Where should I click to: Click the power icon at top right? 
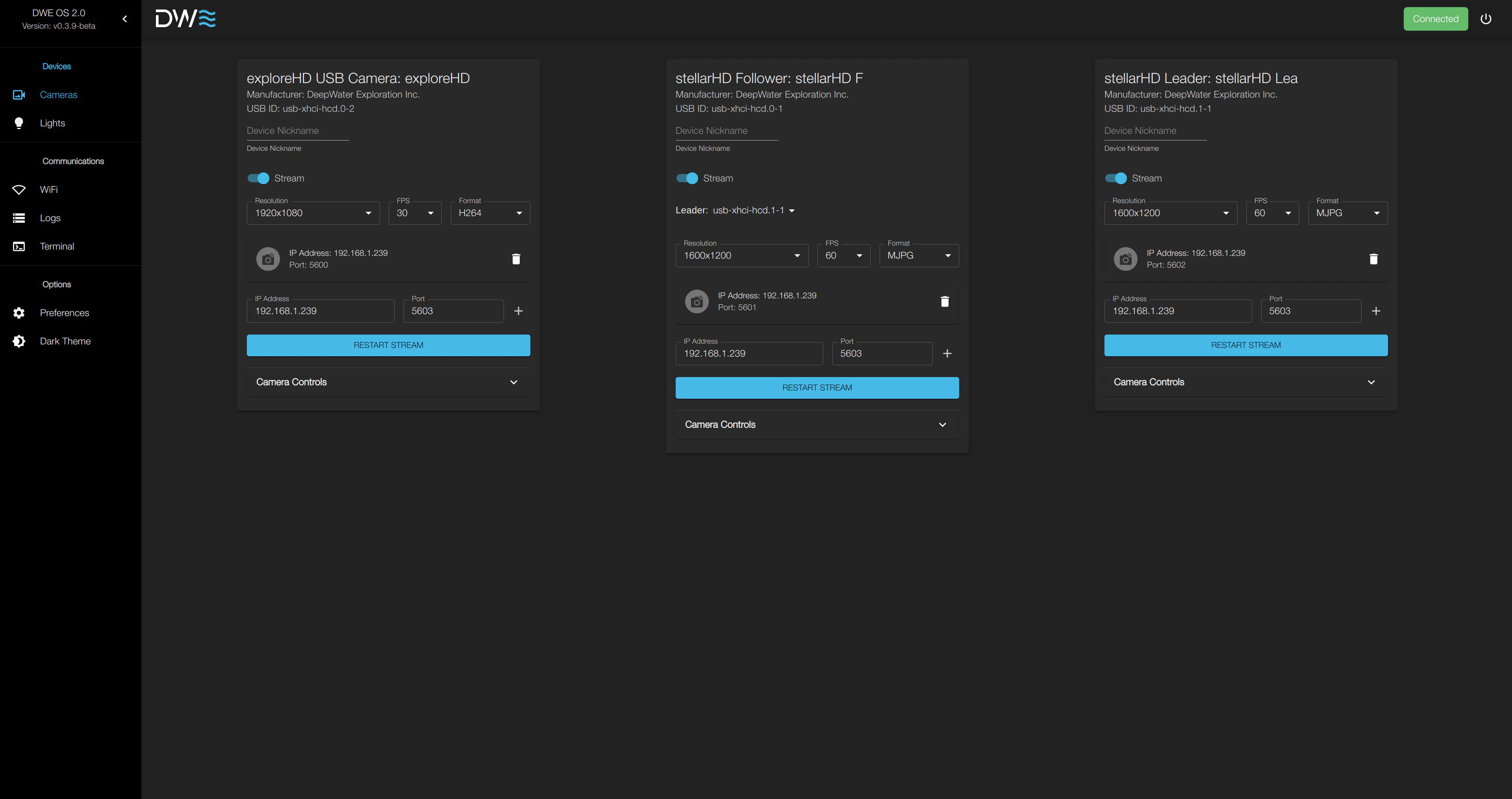(x=1486, y=18)
